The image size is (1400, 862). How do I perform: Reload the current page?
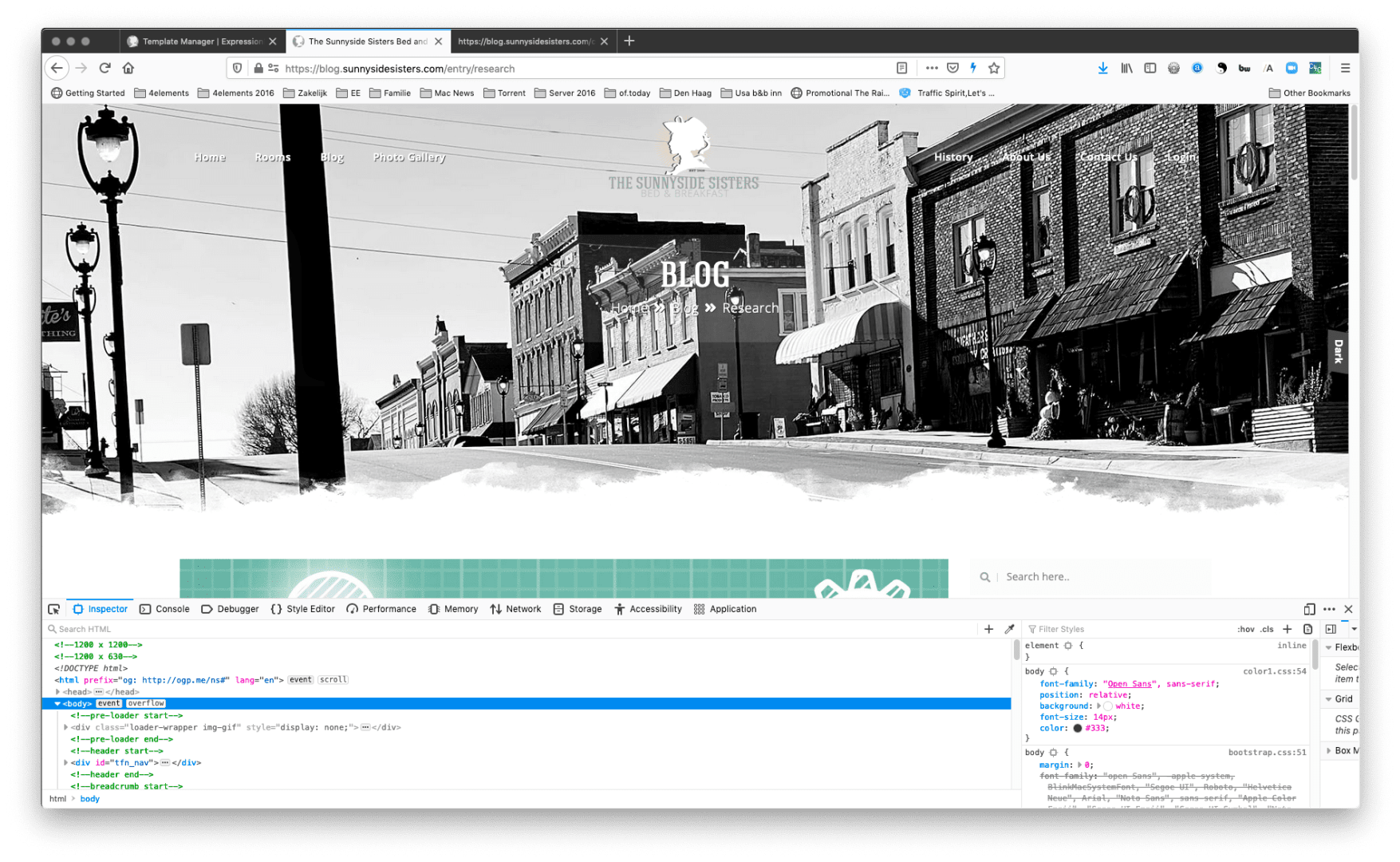(x=105, y=68)
